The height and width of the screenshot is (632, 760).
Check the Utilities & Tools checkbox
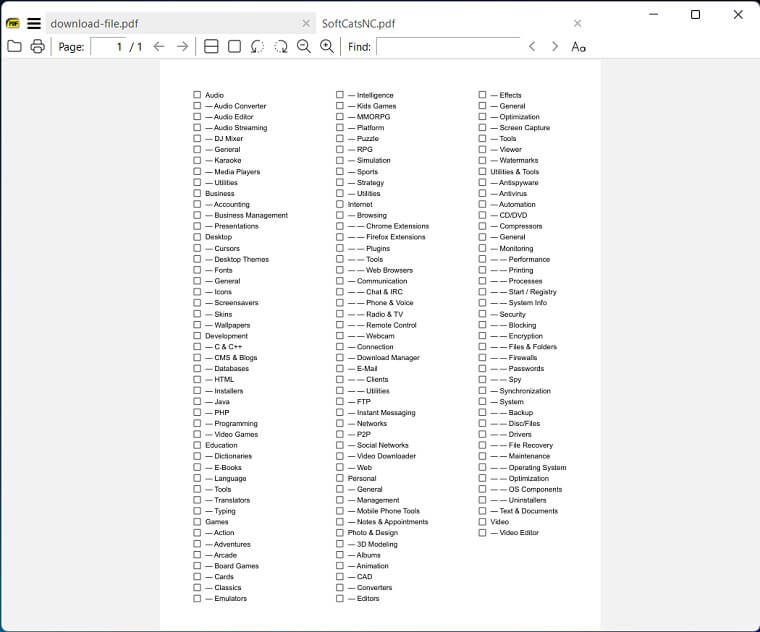point(482,171)
